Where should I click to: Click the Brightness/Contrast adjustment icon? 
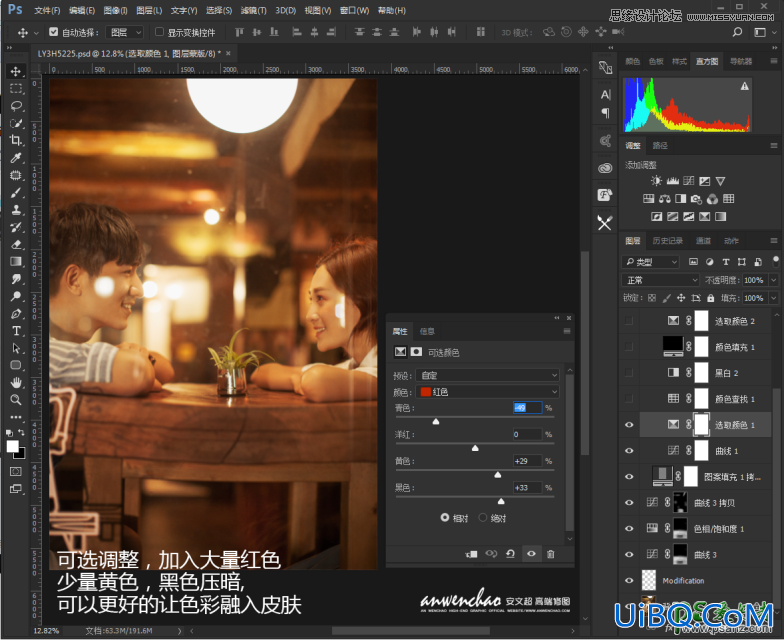(656, 181)
